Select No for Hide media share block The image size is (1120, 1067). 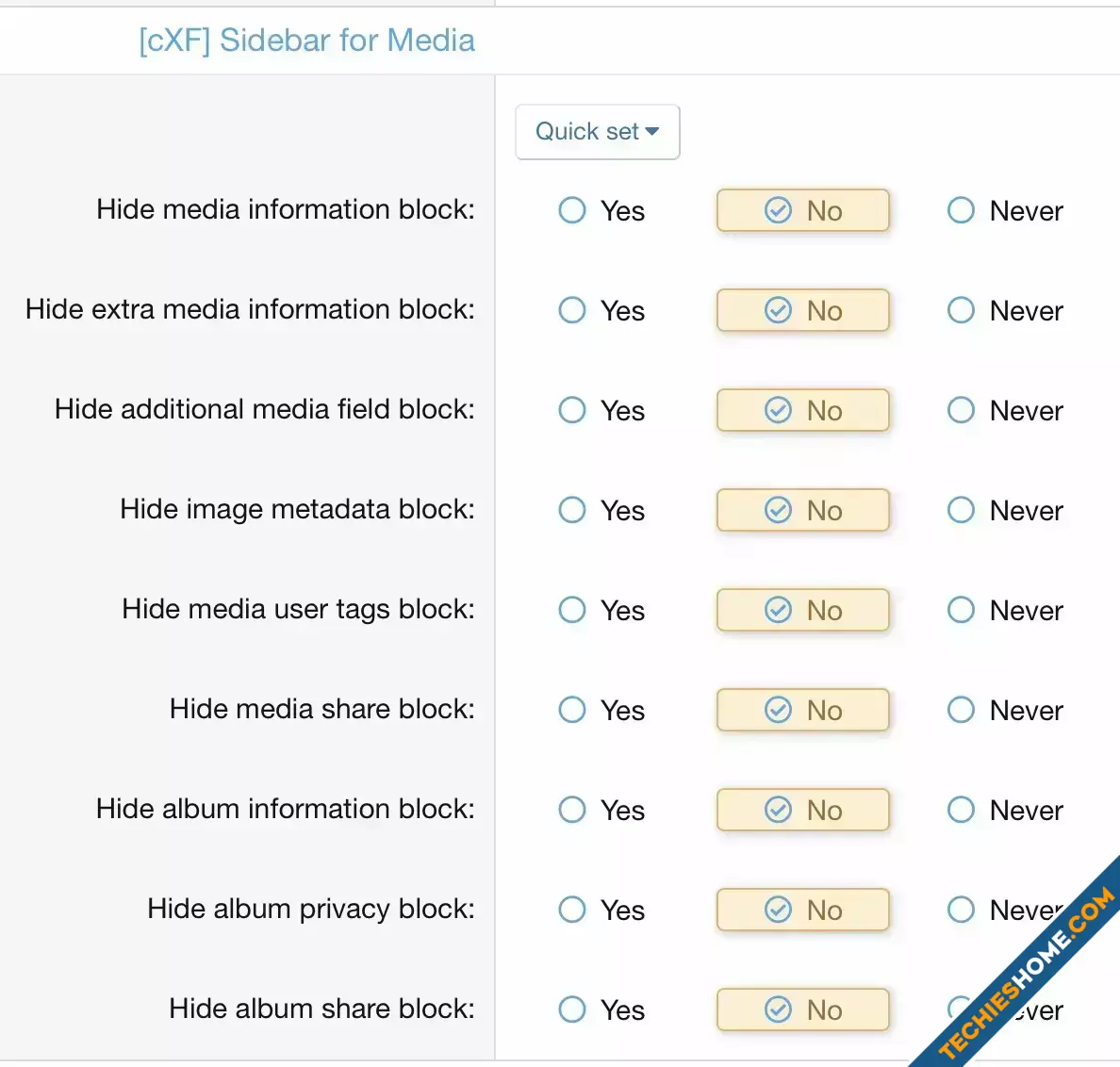coord(803,711)
